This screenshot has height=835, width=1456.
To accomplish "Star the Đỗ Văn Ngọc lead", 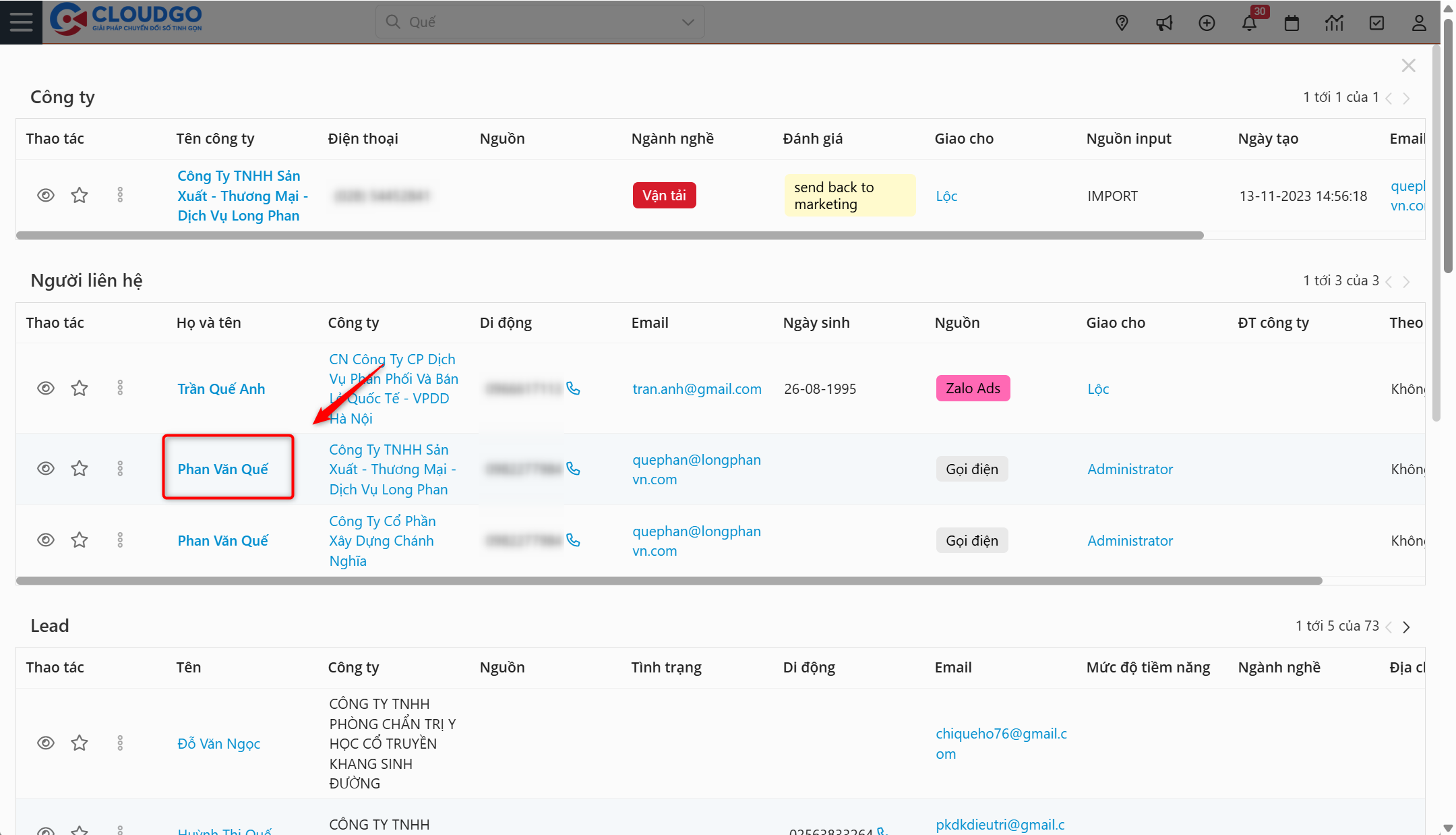I will point(80,743).
